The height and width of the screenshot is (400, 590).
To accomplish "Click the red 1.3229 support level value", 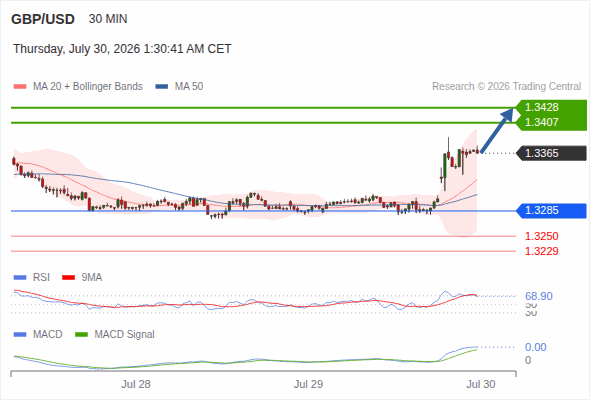I will point(542,251).
